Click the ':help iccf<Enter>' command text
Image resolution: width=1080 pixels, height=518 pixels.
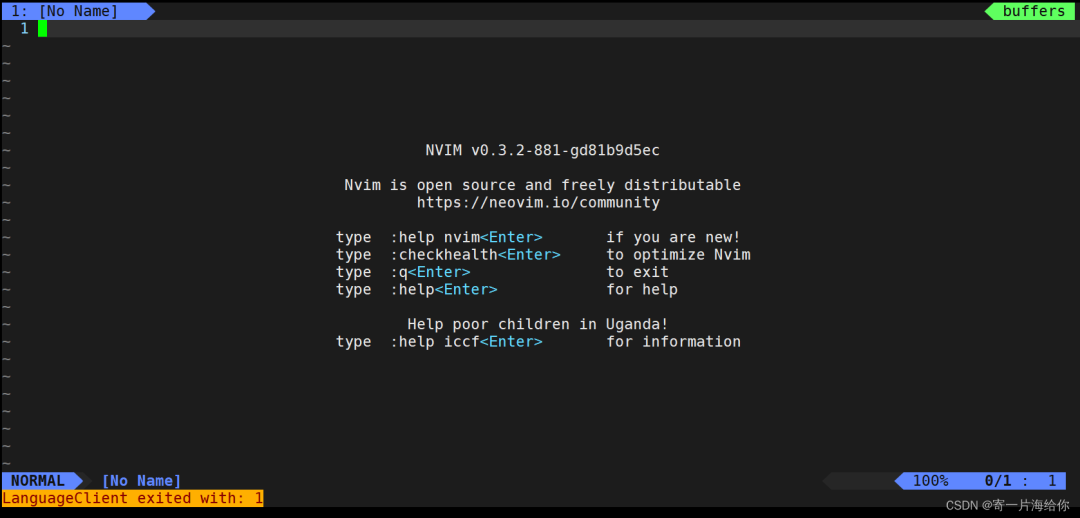click(x=466, y=342)
